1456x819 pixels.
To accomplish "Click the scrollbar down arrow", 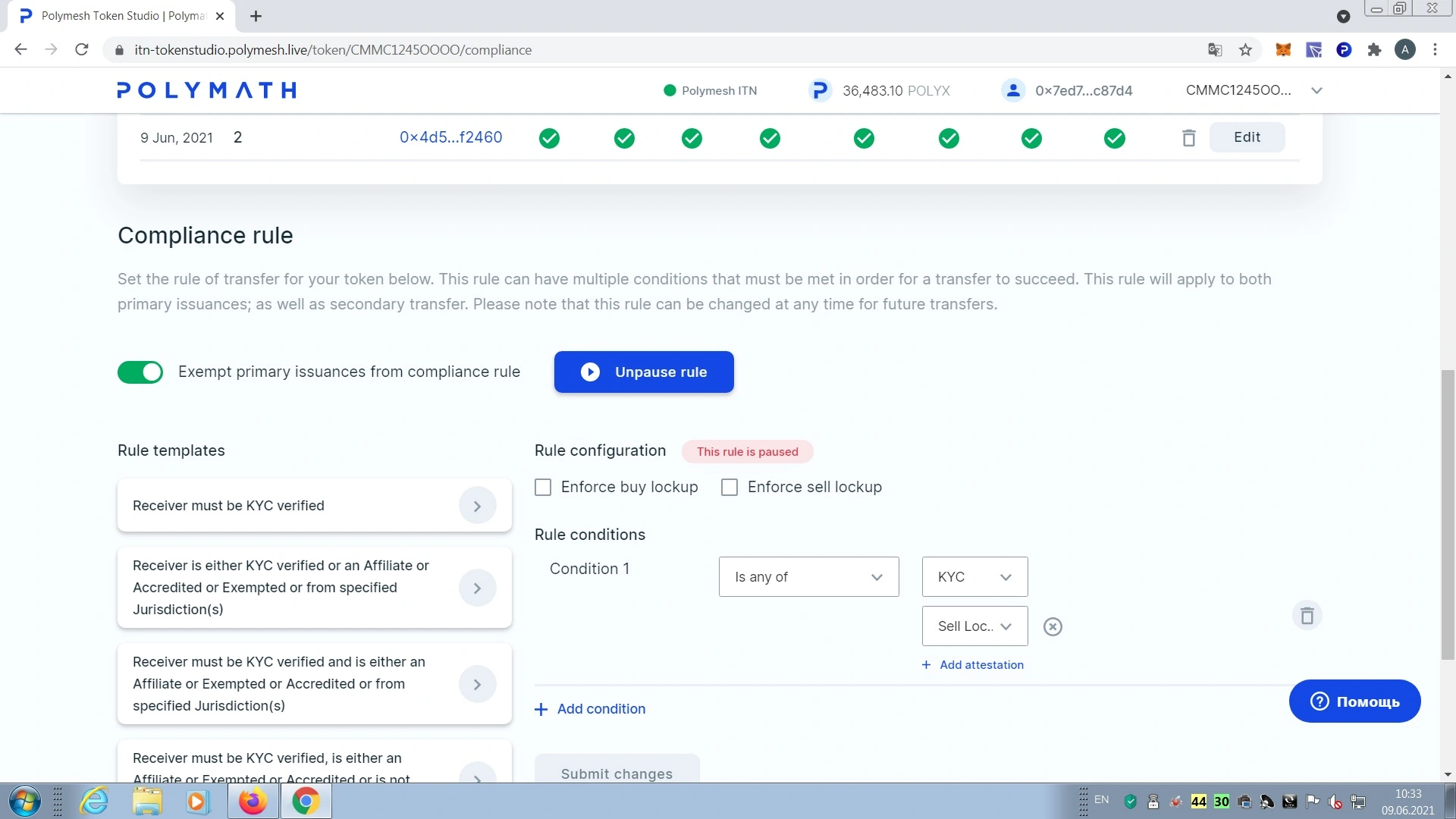I will point(1448,774).
